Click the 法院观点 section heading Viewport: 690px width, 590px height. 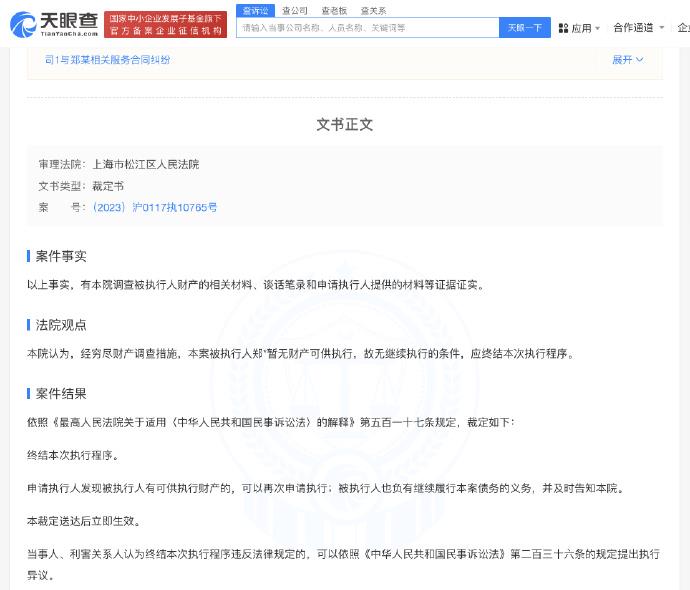61,325
